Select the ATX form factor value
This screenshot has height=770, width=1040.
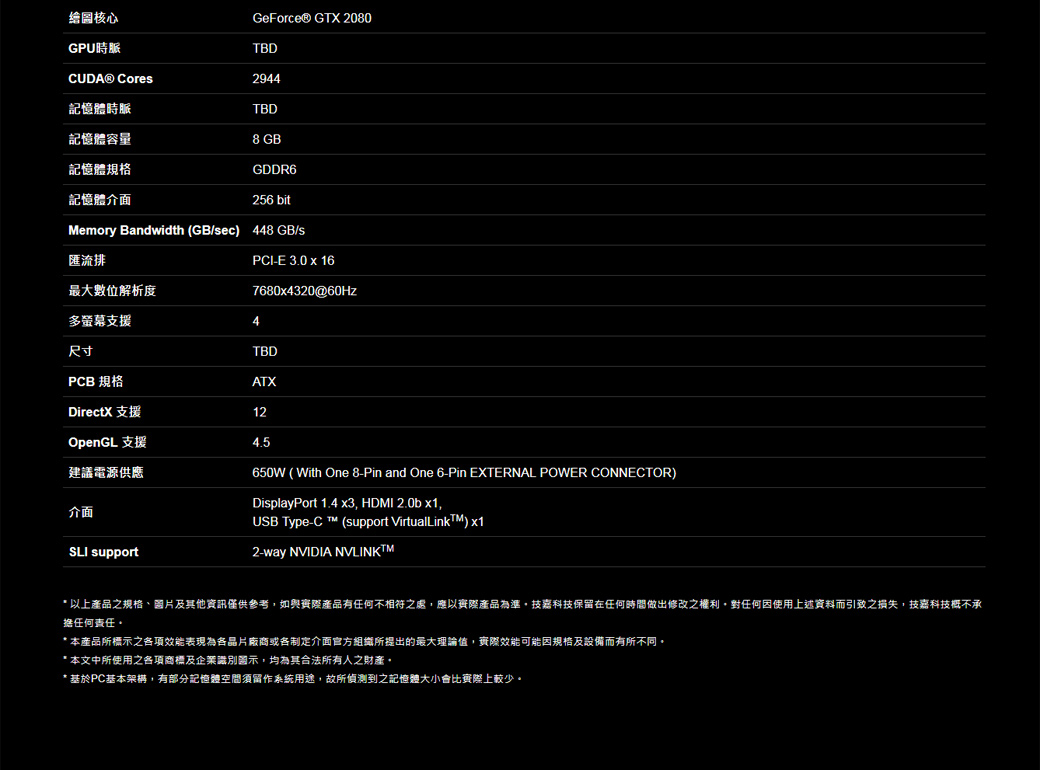tap(264, 382)
